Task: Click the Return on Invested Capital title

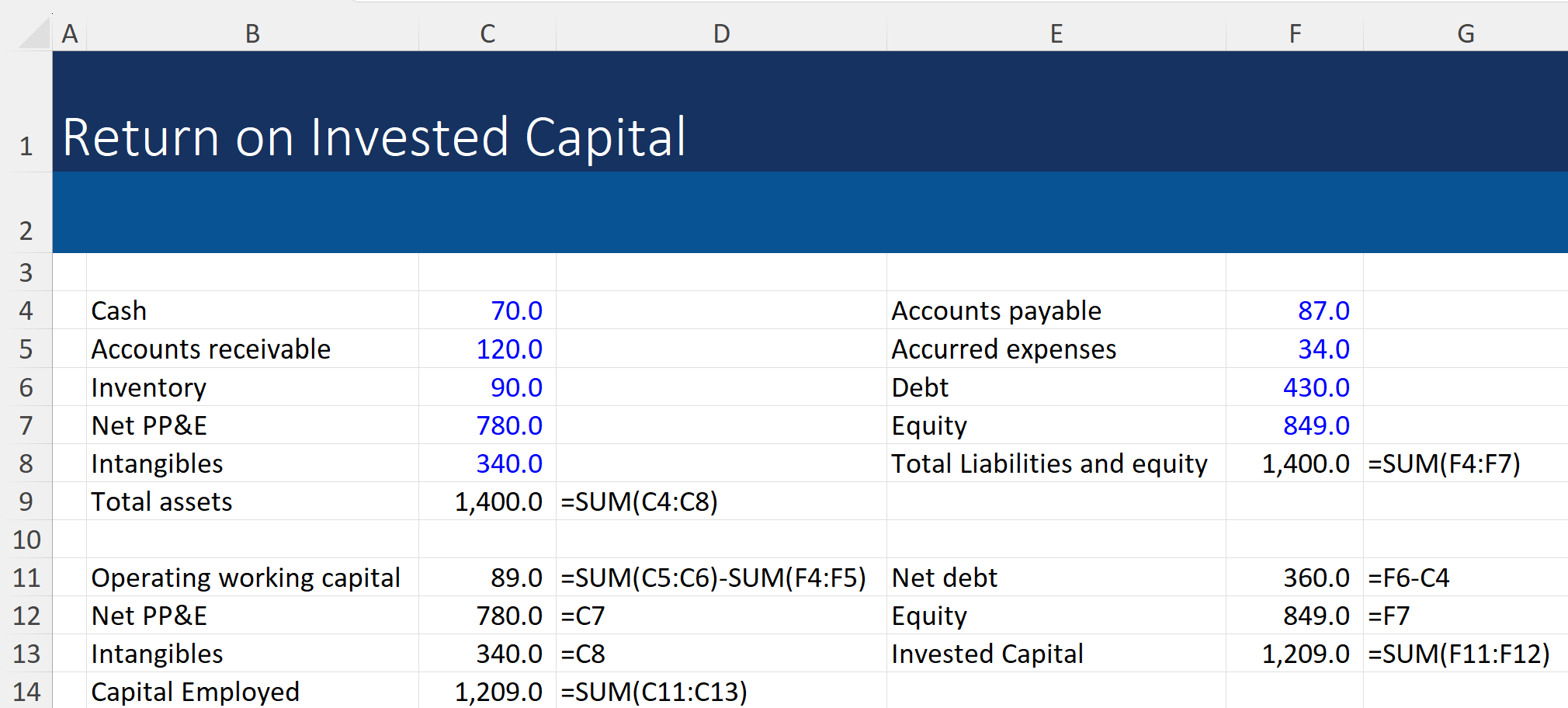Action: tap(374, 137)
